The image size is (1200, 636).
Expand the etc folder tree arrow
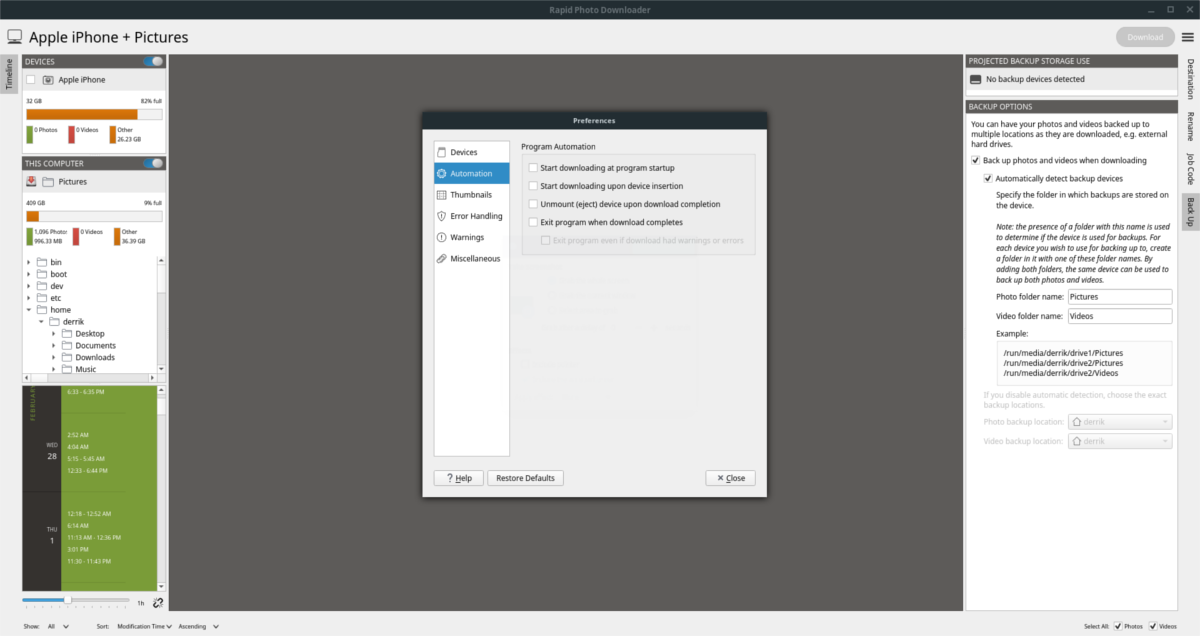29,298
